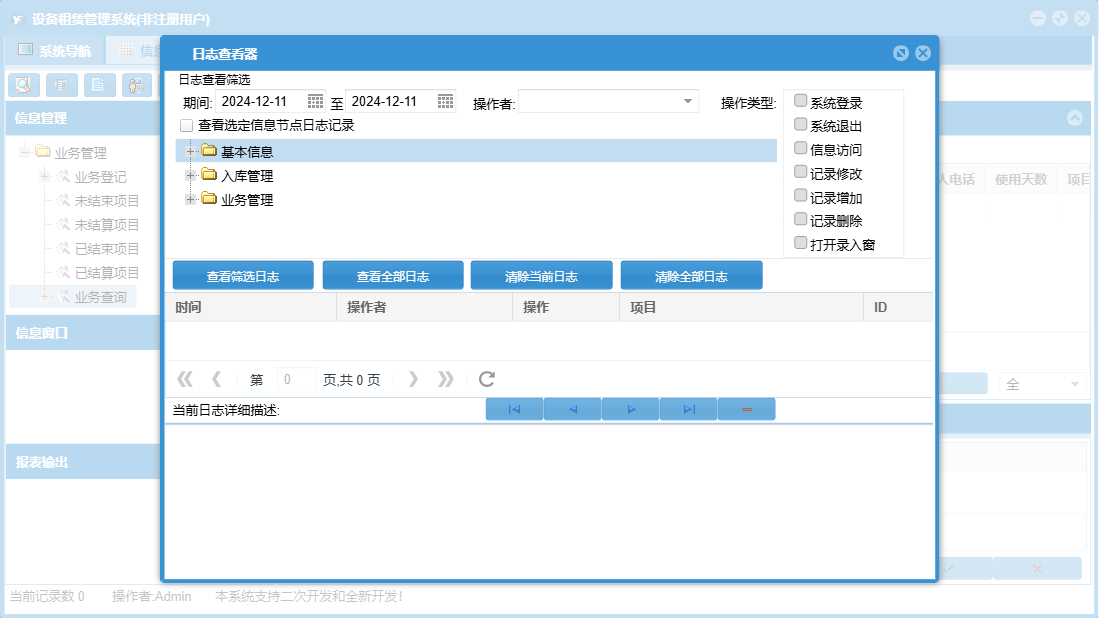Jump to last log record button

click(x=688, y=409)
